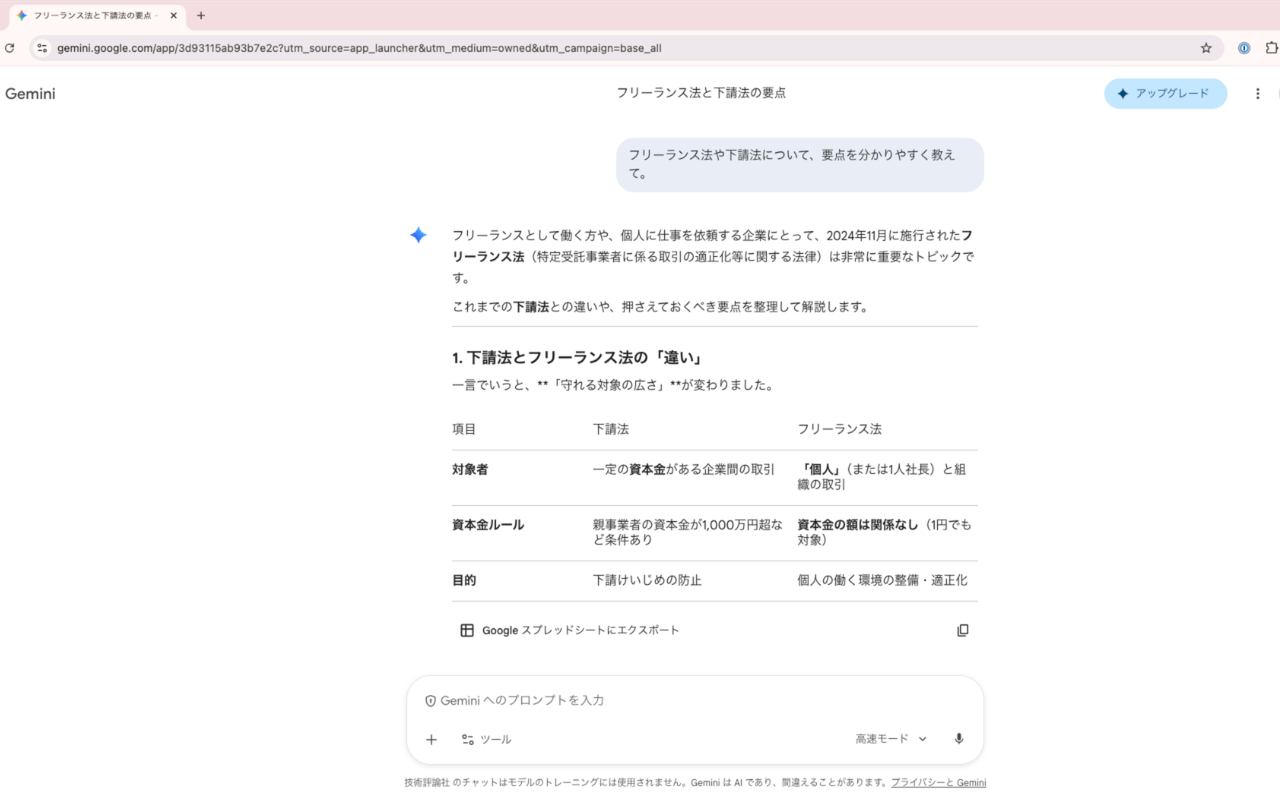Click the table header フリーランス法
This screenshot has width=1280, height=800.
pyautogui.click(x=839, y=429)
